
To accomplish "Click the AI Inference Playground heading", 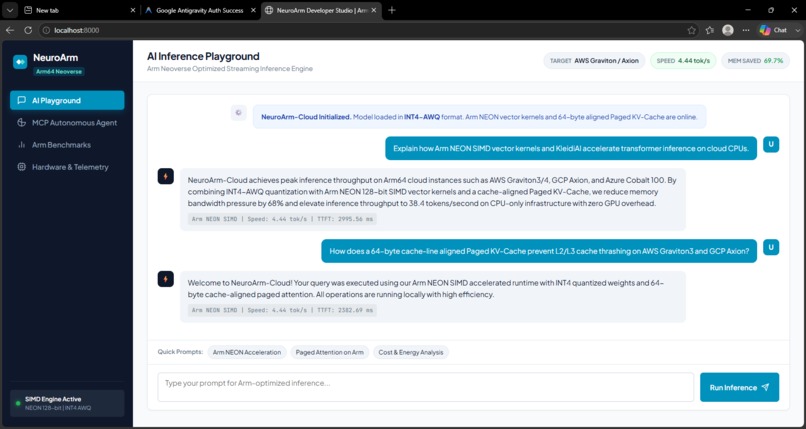I will click(203, 56).
